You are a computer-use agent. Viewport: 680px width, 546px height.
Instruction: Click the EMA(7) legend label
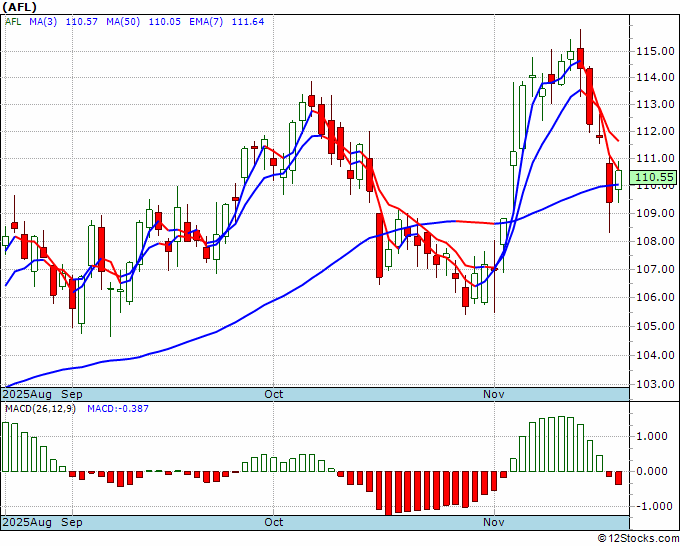coord(206,21)
